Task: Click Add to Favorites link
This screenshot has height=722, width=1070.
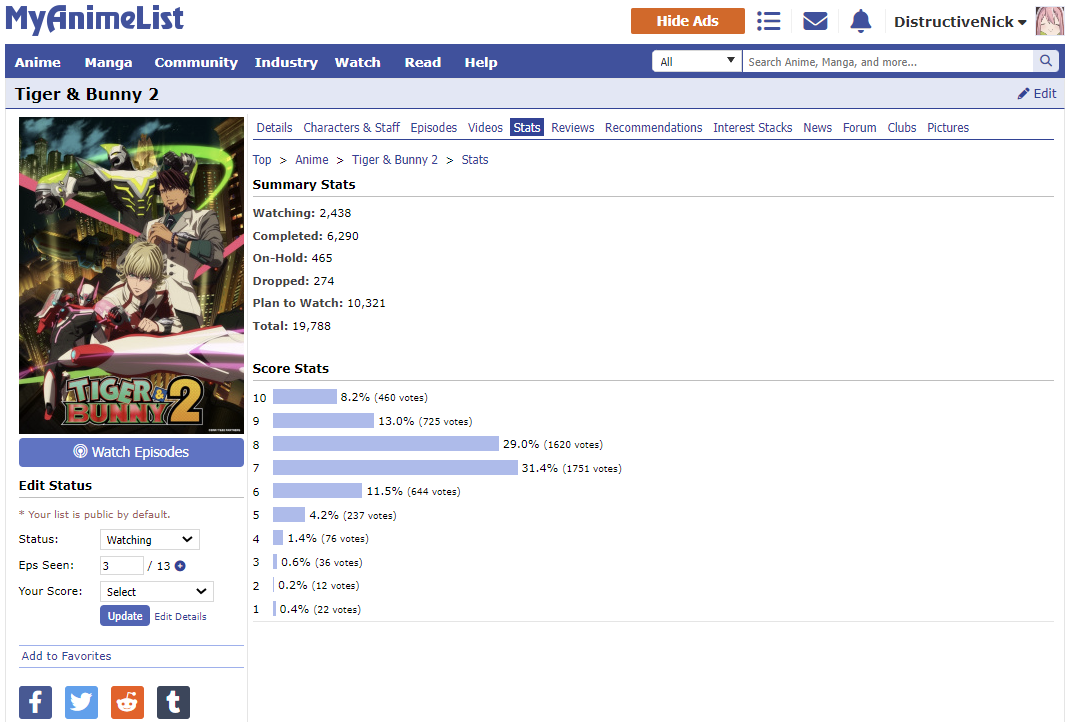Action: [66, 656]
